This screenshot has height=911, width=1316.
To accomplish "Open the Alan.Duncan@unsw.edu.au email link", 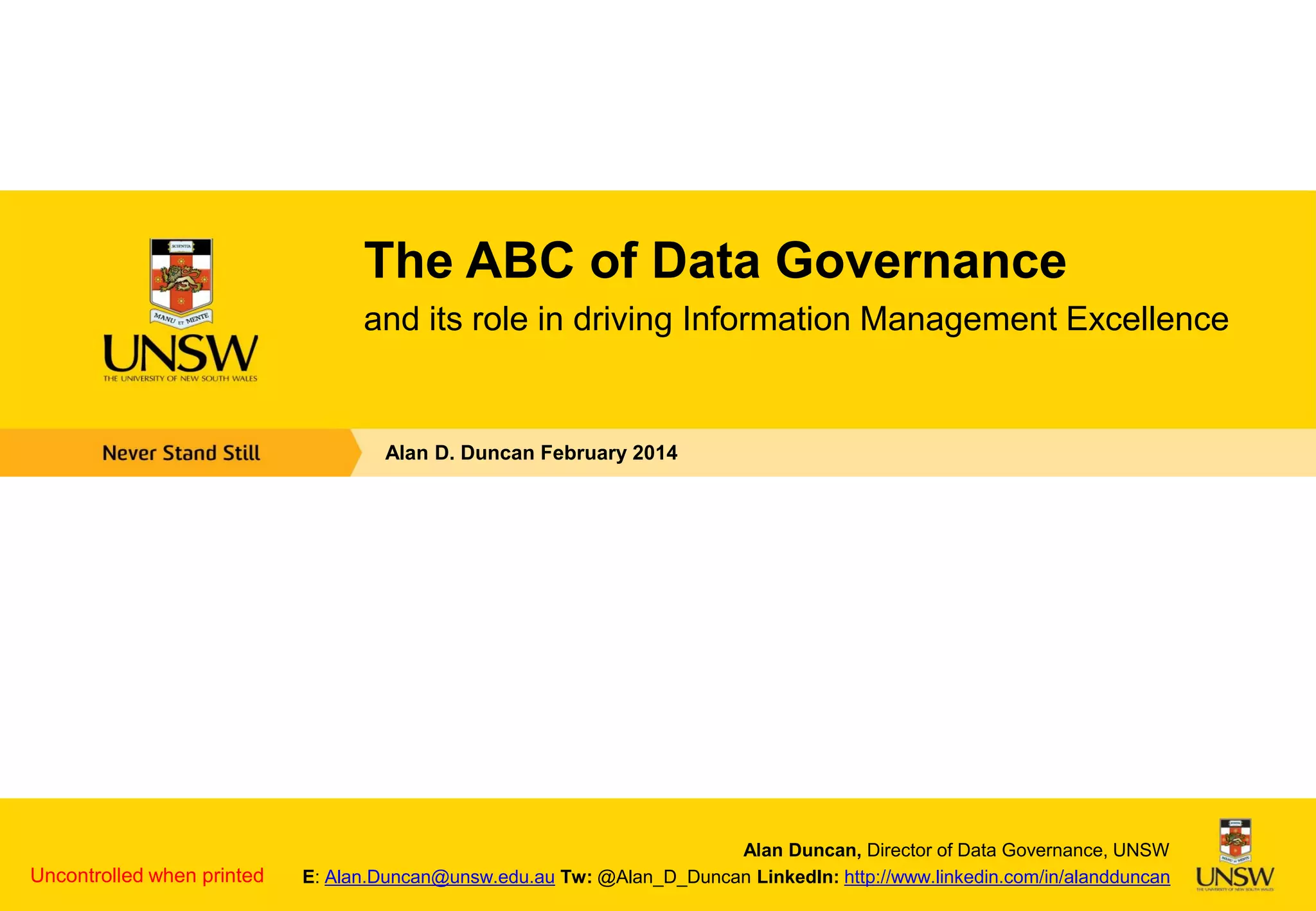I will (440, 877).
